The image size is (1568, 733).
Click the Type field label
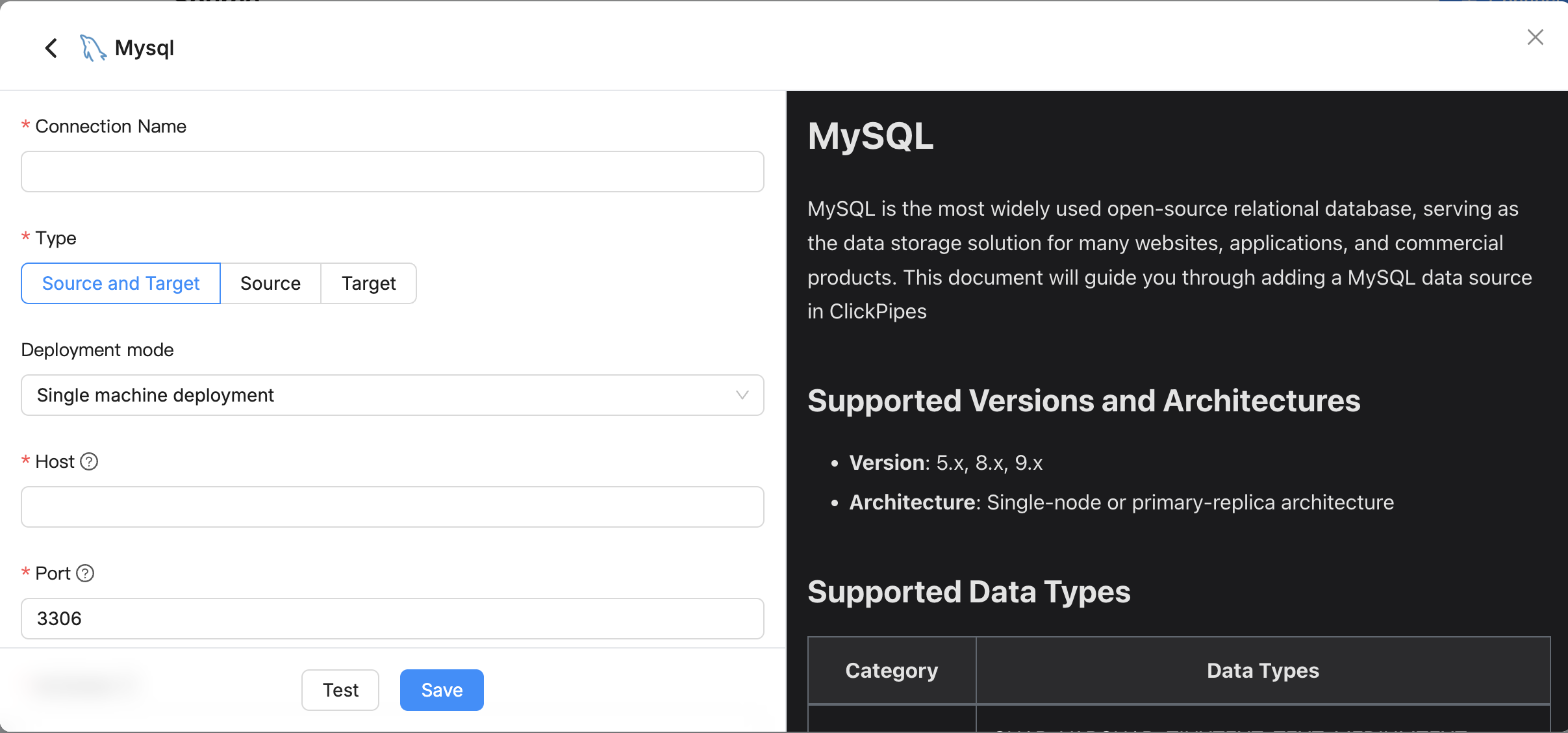[56, 238]
